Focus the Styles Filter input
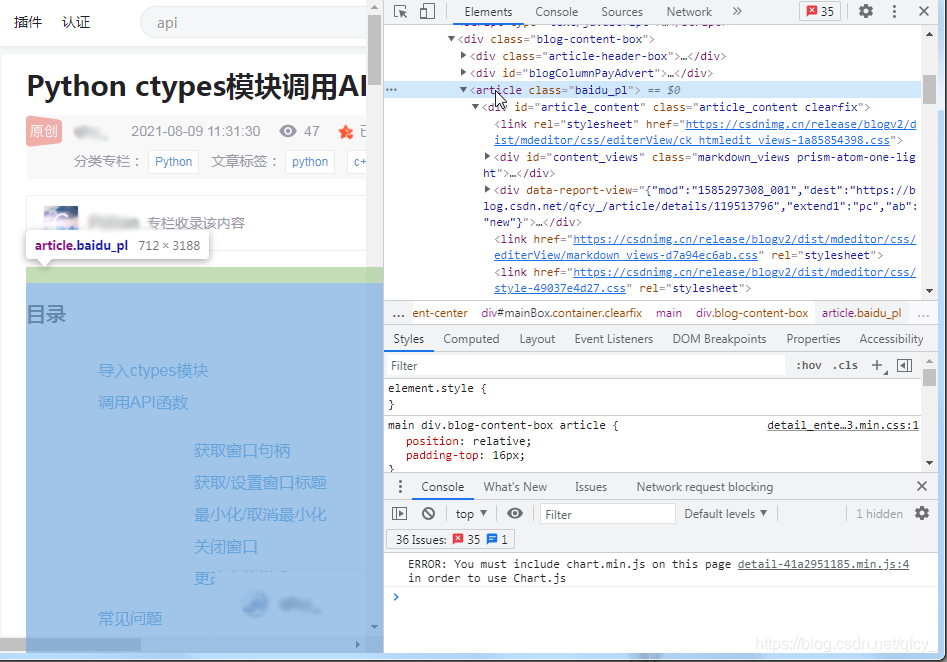 (x=585, y=365)
